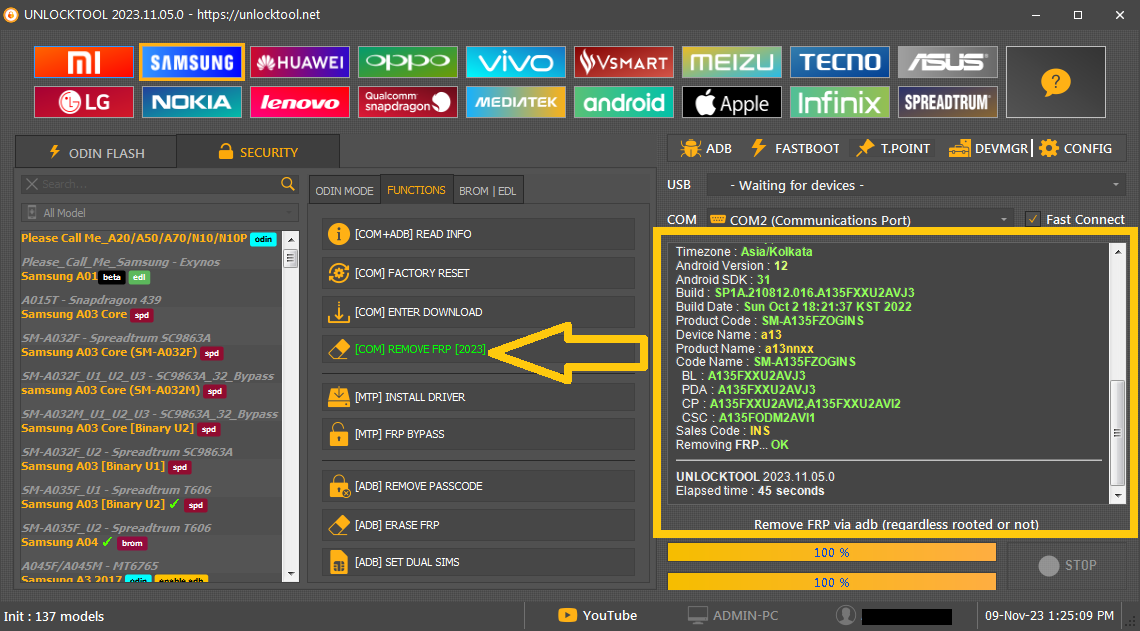Open ADB tool in toolbar

(706, 148)
